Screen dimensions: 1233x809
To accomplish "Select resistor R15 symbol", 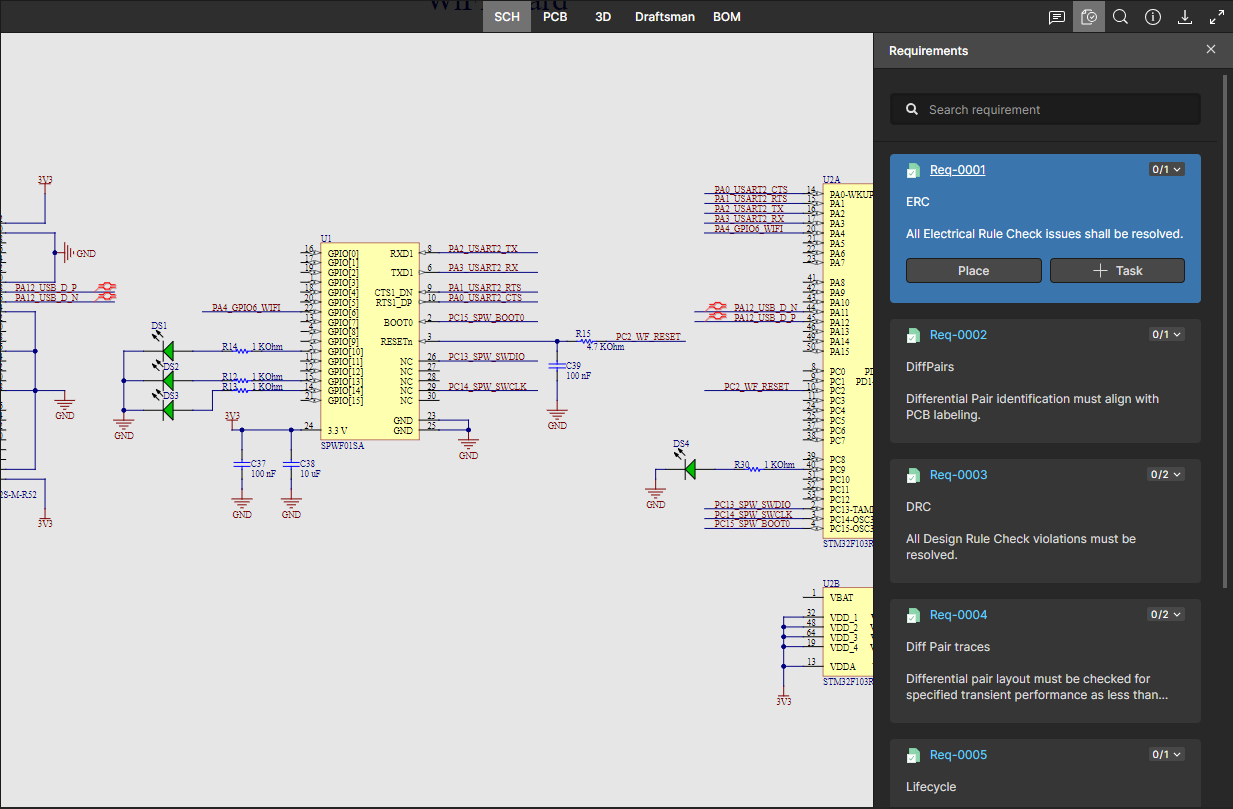I will click(586, 341).
